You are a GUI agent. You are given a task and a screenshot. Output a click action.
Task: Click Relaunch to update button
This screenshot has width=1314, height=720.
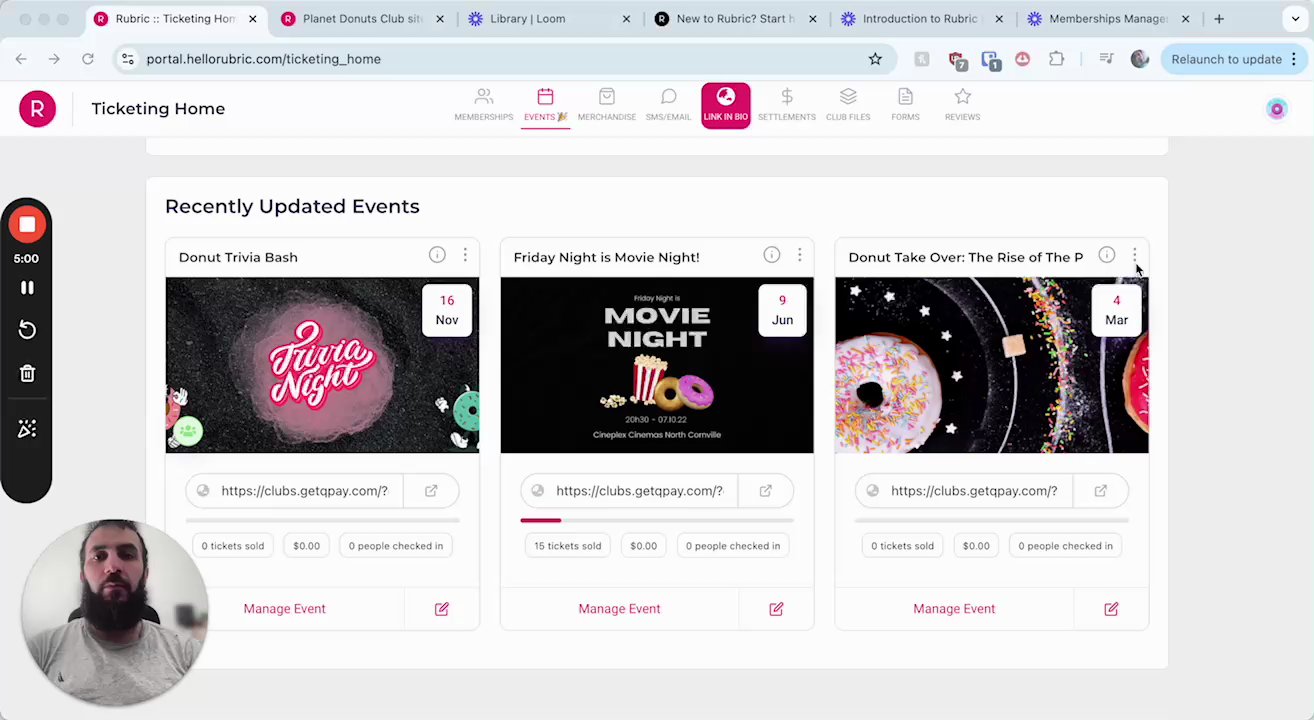click(1232, 59)
